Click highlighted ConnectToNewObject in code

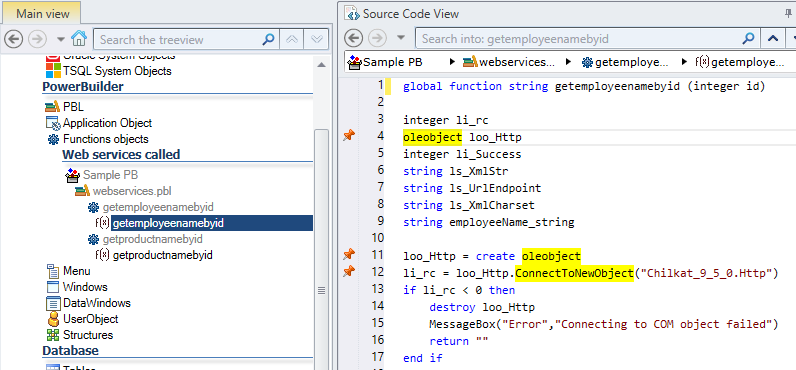(x=575, y=273)
